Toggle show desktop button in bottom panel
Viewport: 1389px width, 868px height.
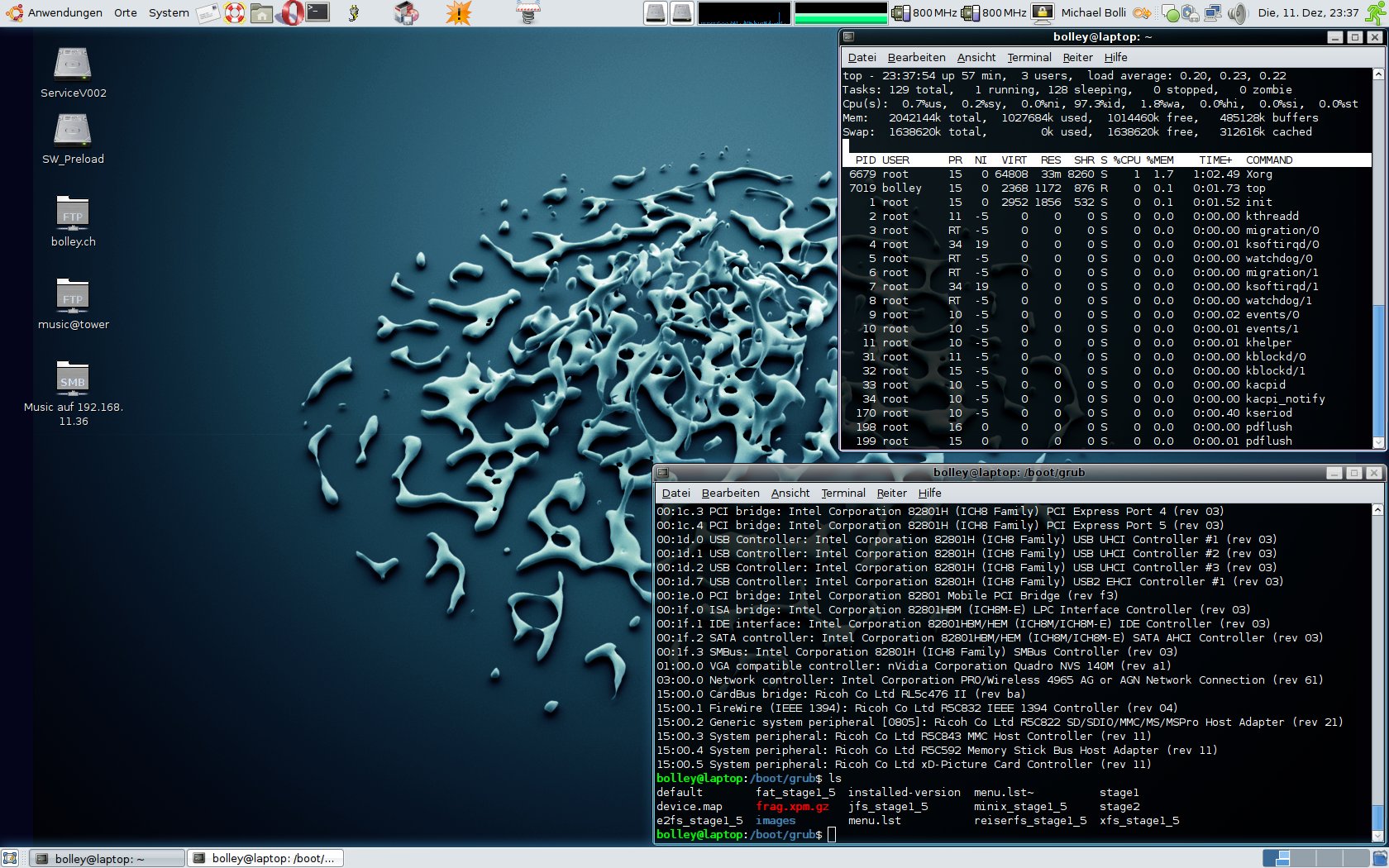coord(10,858)
